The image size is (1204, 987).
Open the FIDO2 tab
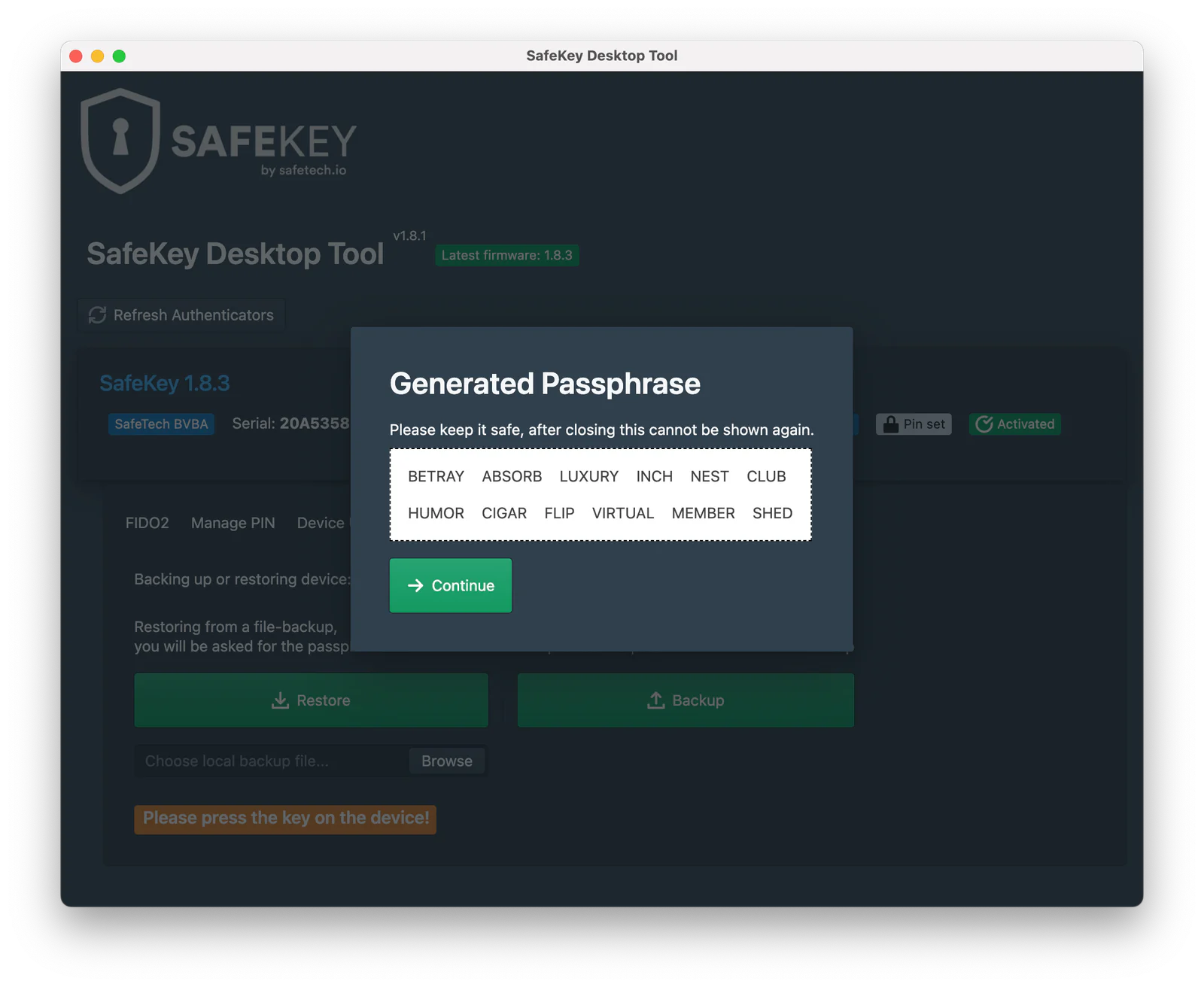[x=147, y=523]
